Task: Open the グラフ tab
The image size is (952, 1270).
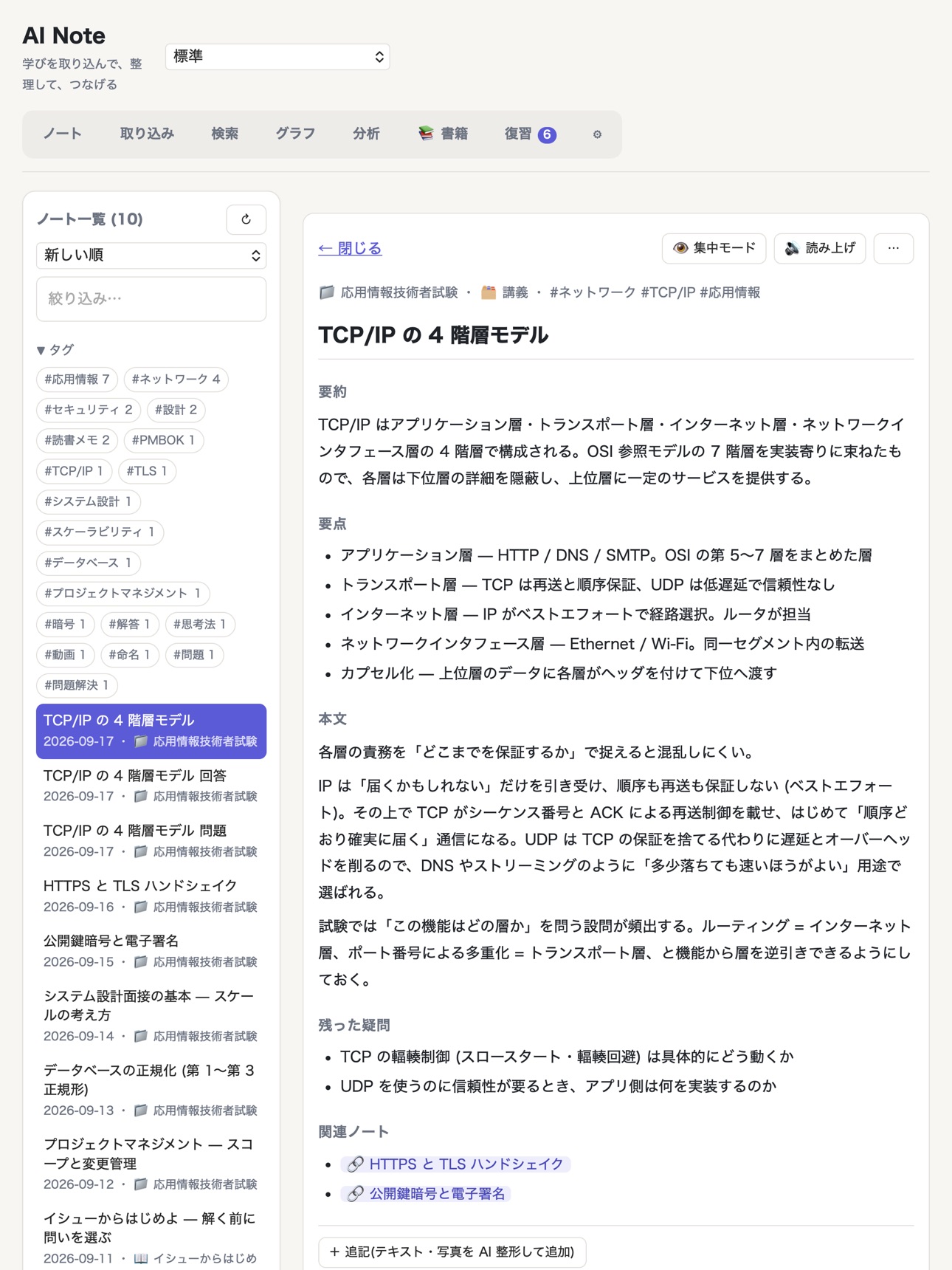Action: click(295, 134)
